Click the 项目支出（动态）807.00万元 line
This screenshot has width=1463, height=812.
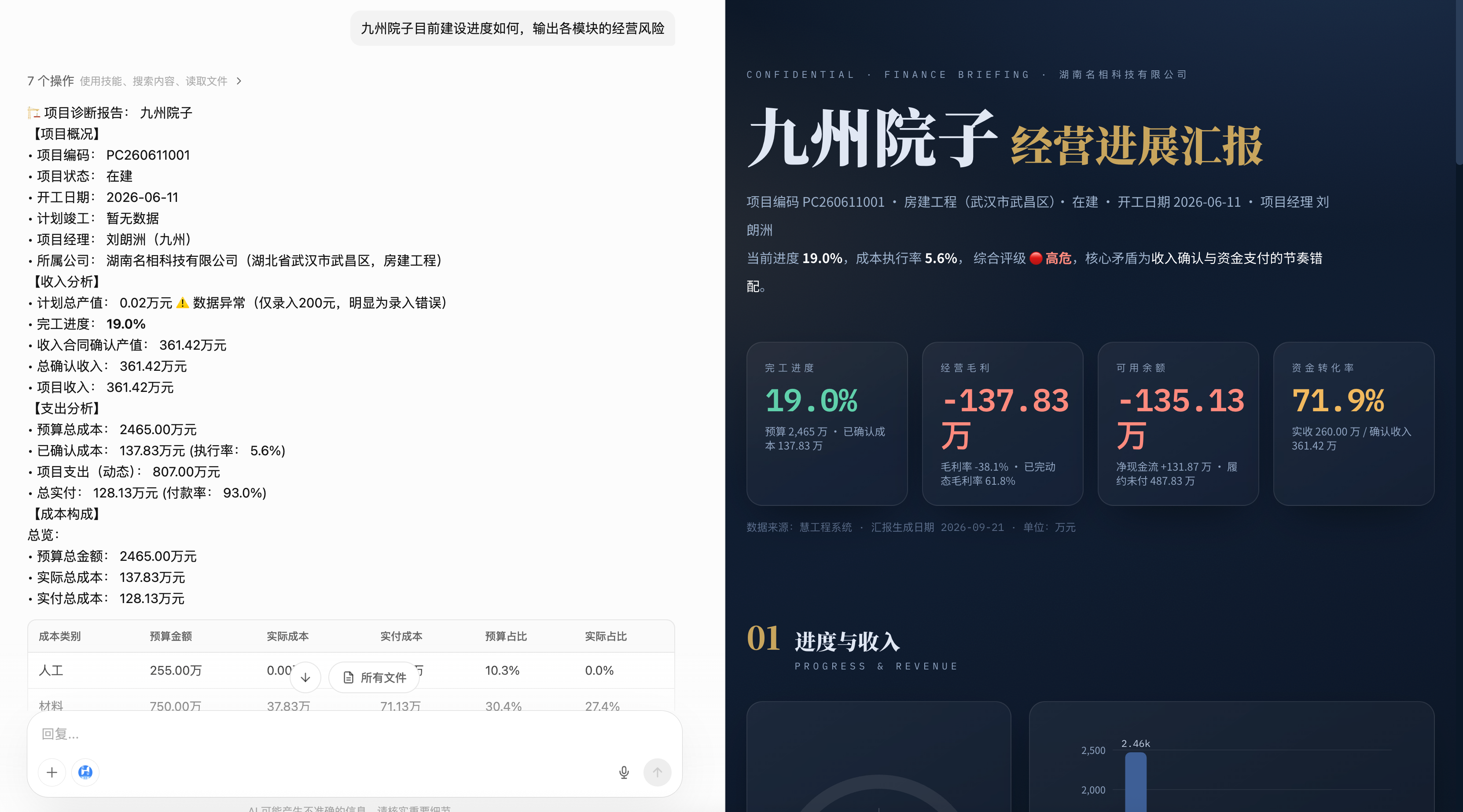(124, 472)
